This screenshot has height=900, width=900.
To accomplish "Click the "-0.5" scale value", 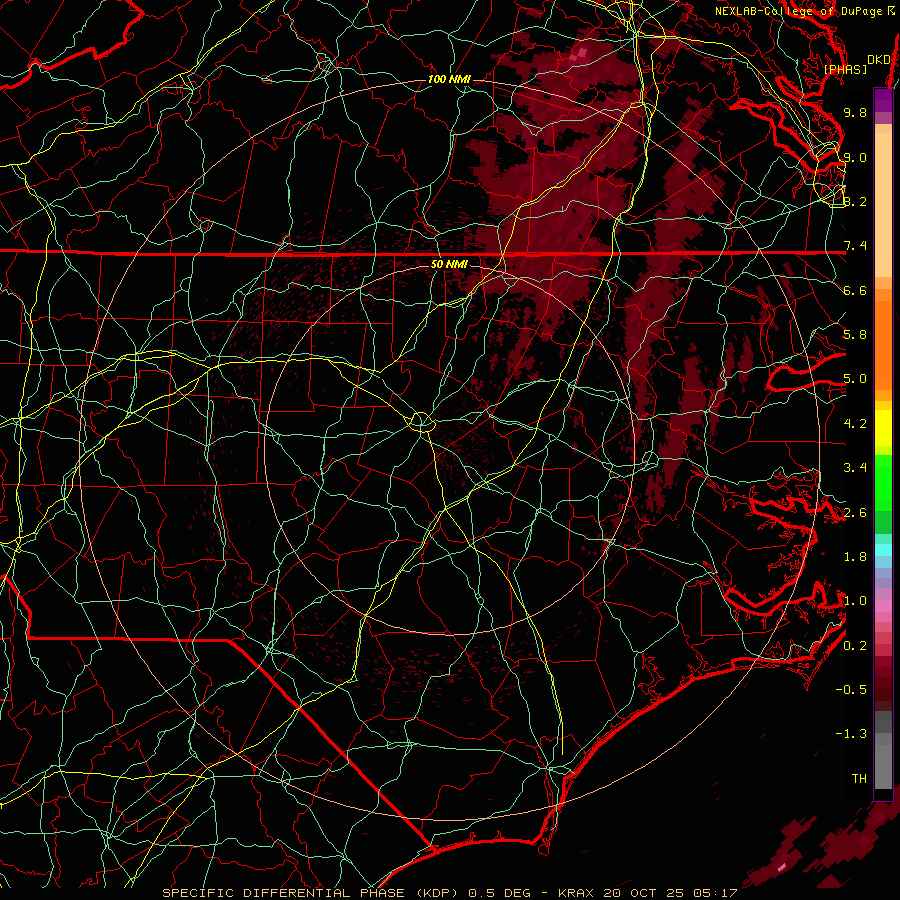I will [851, 690].
